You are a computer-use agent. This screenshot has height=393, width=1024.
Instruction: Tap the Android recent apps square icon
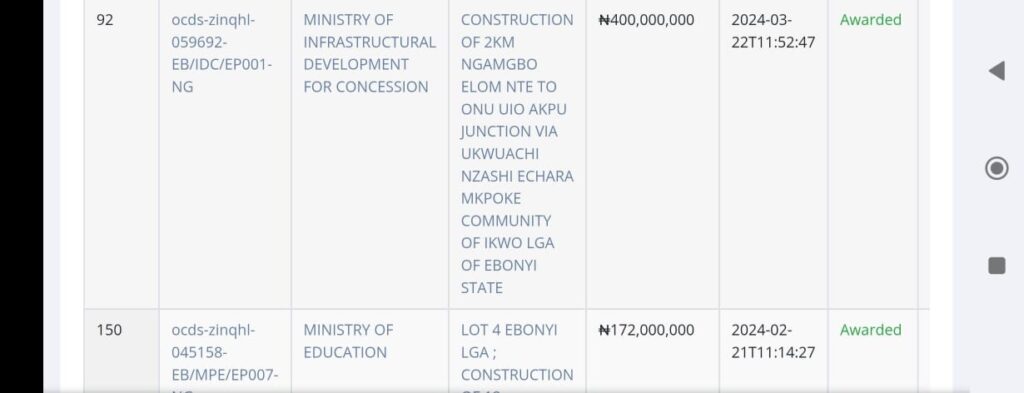click(x=997, y=266)
